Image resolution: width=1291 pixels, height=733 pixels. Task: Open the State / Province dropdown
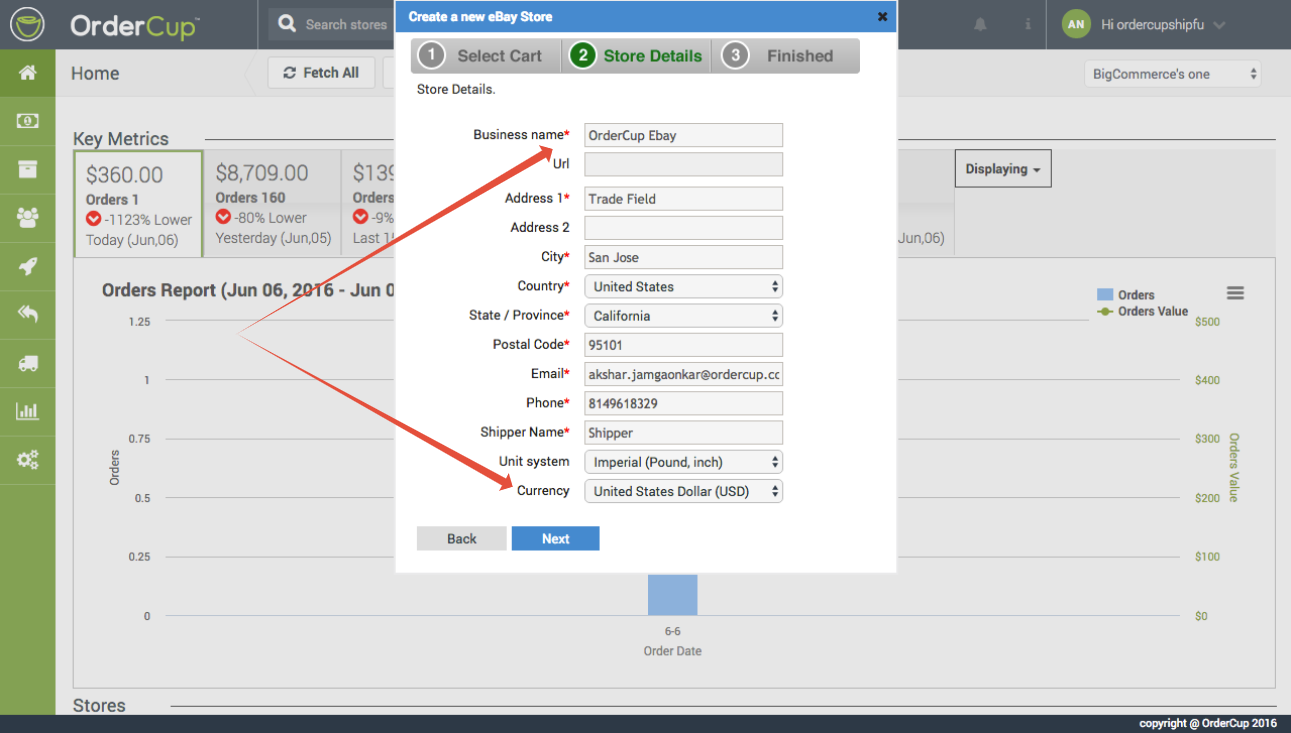683,316
